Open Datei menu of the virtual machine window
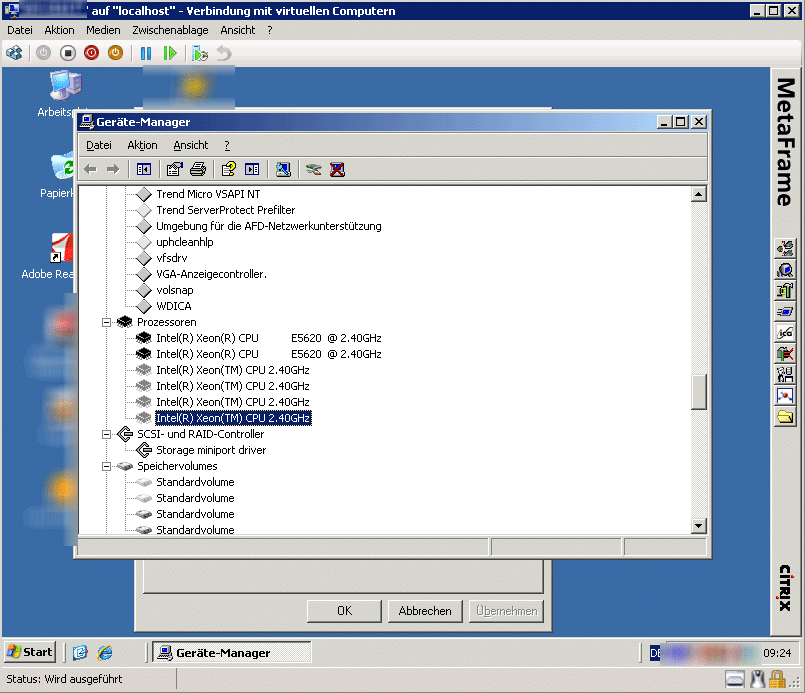Viewport: 805px width, 693px height. (20, 30)
